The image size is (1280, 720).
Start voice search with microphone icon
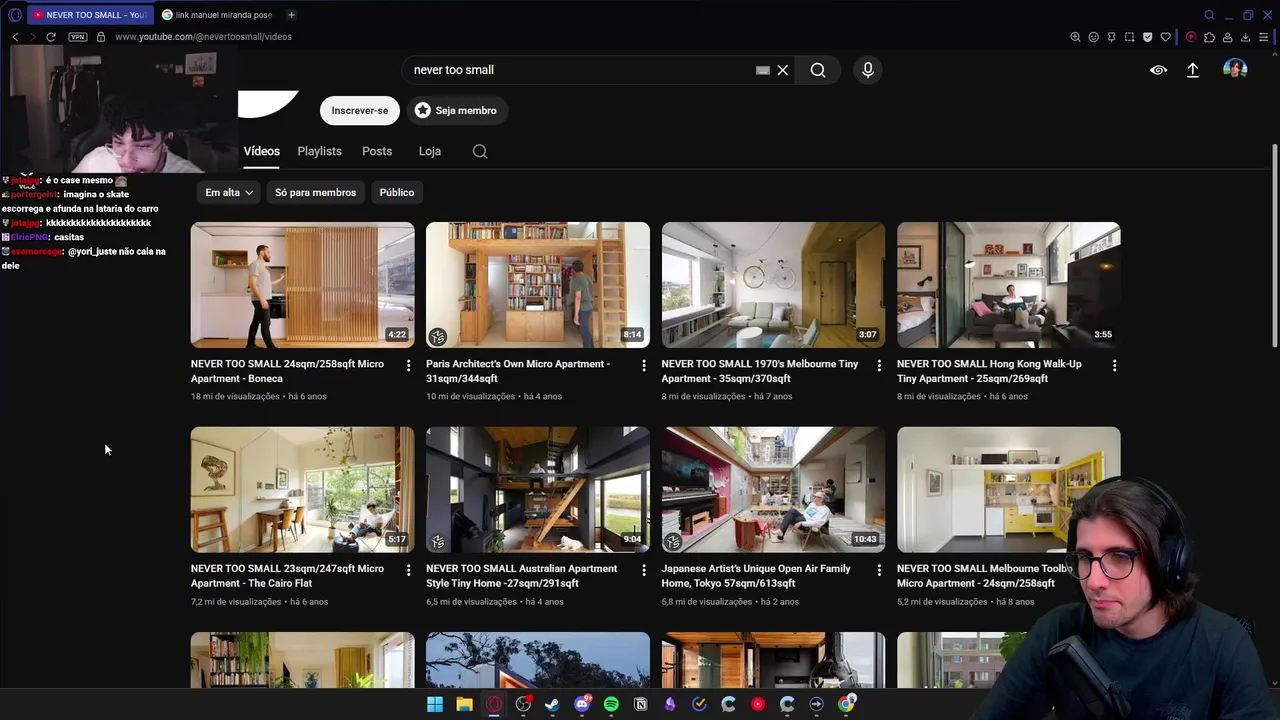tap(868, 70)
